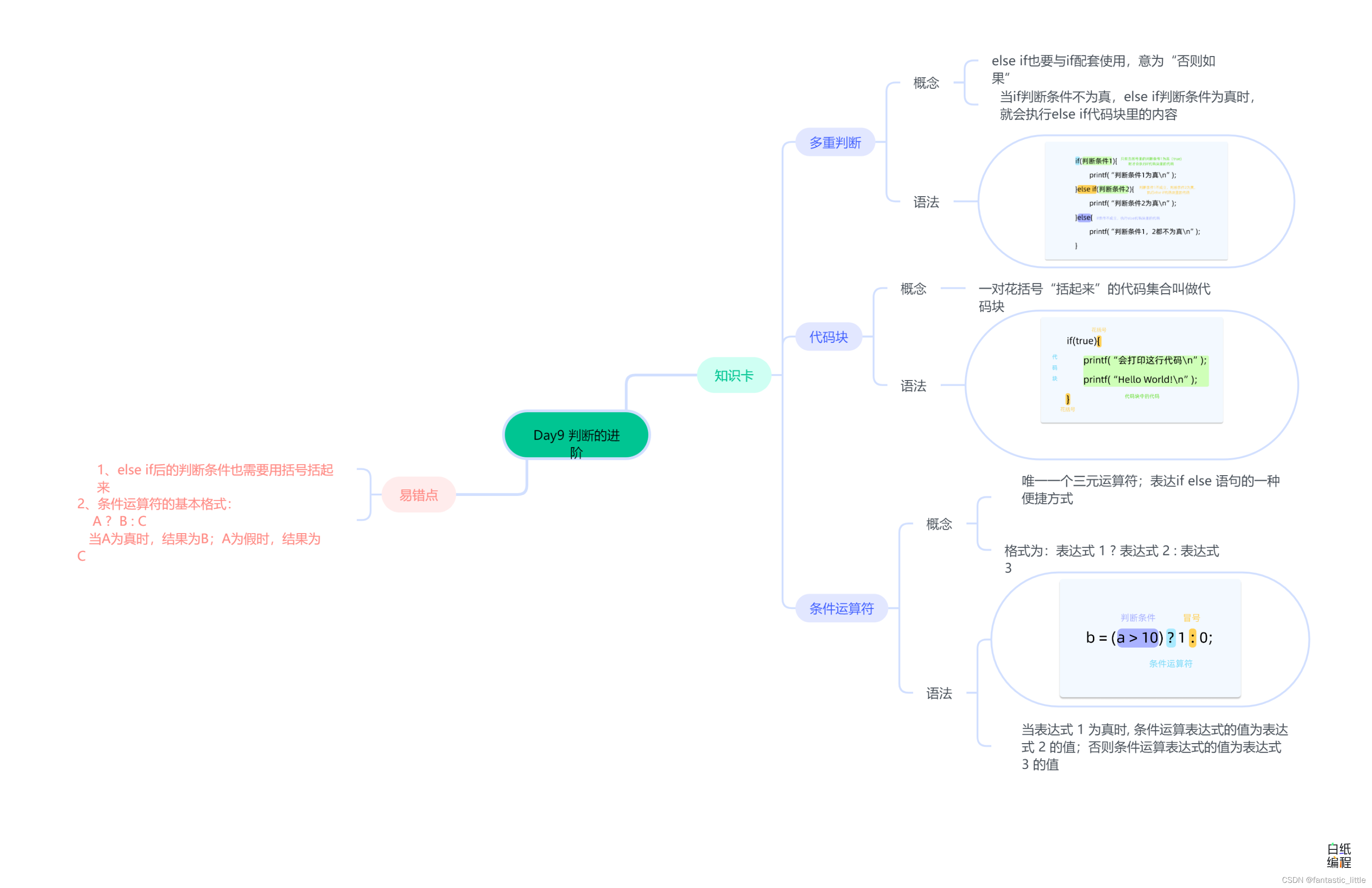Screen dimensions: 1372x888
Task: Open the if / else if / else code image
Action: 1136,201
